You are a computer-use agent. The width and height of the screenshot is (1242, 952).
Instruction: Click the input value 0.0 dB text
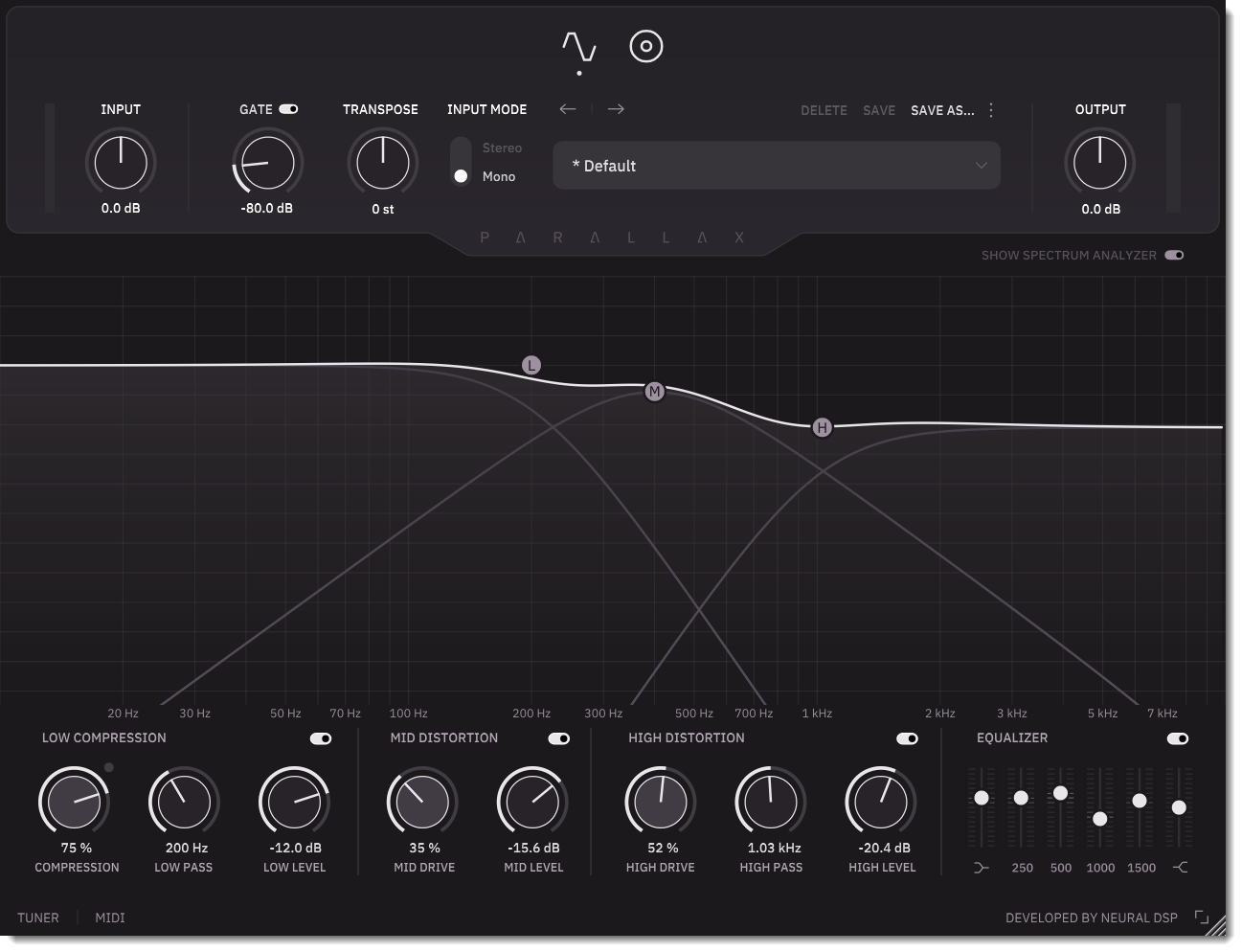click(121, 208)
